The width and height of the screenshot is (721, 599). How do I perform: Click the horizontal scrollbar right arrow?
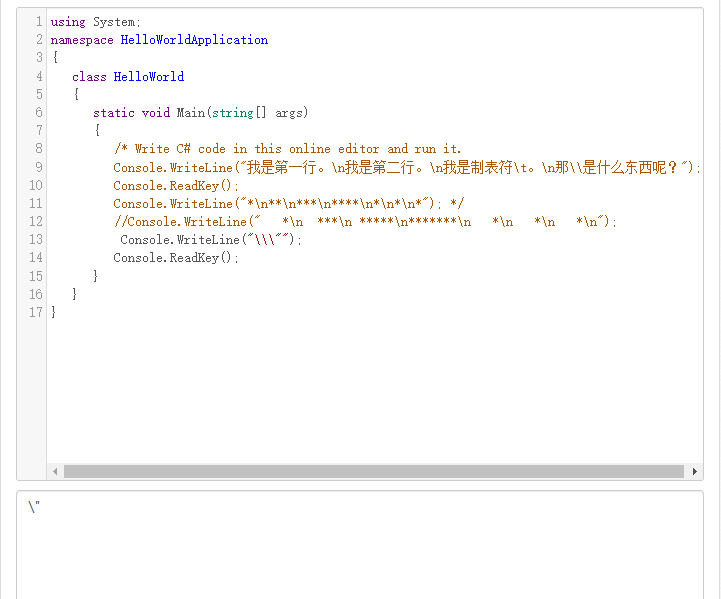[694, 471]
